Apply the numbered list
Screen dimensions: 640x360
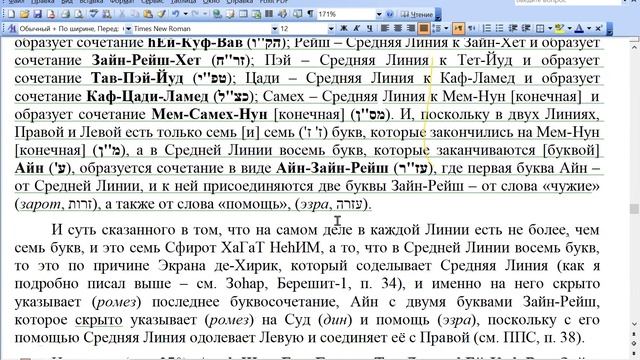(x=487, y=28)
